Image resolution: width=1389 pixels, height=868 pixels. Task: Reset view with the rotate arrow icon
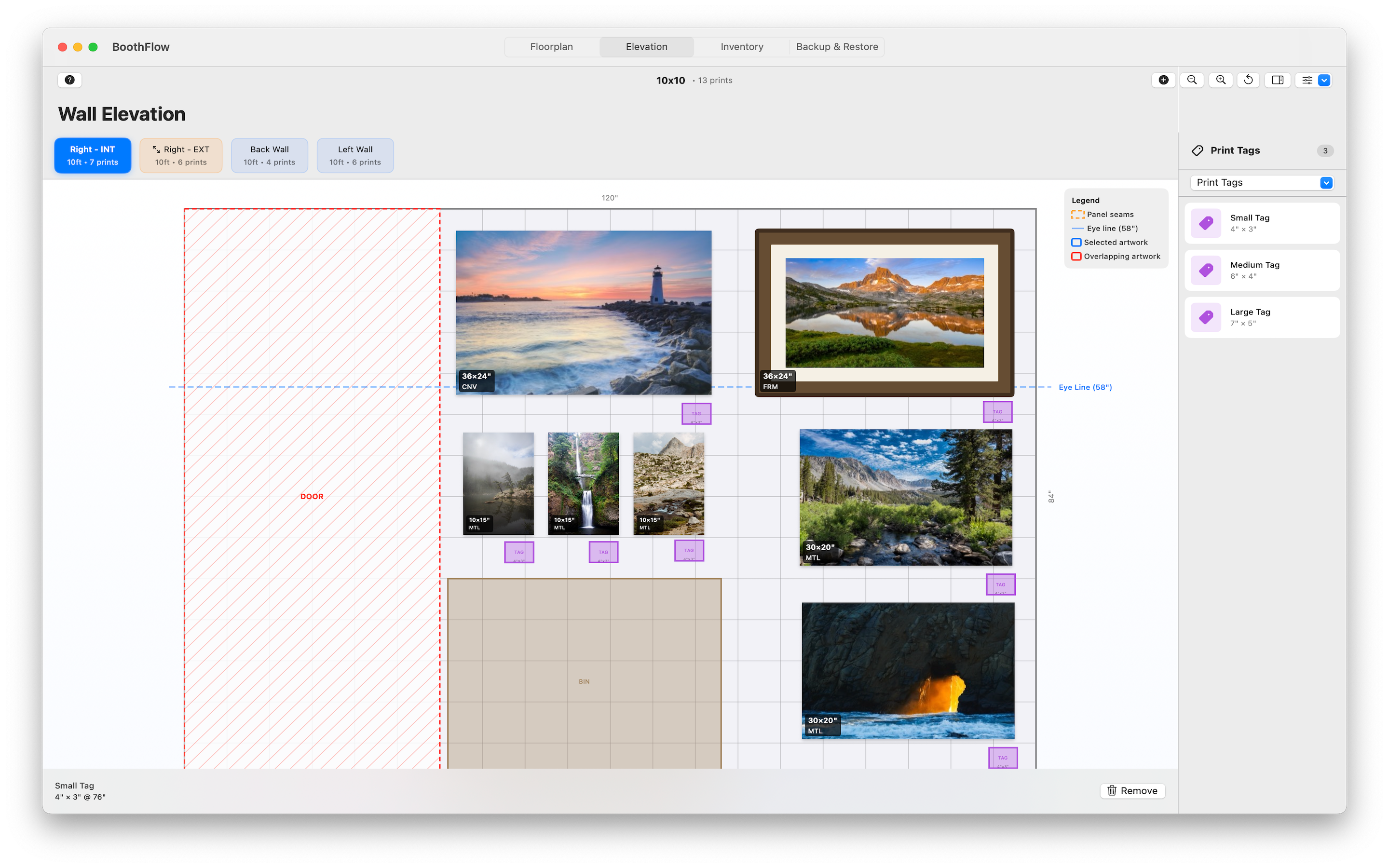coord(1248,80)
